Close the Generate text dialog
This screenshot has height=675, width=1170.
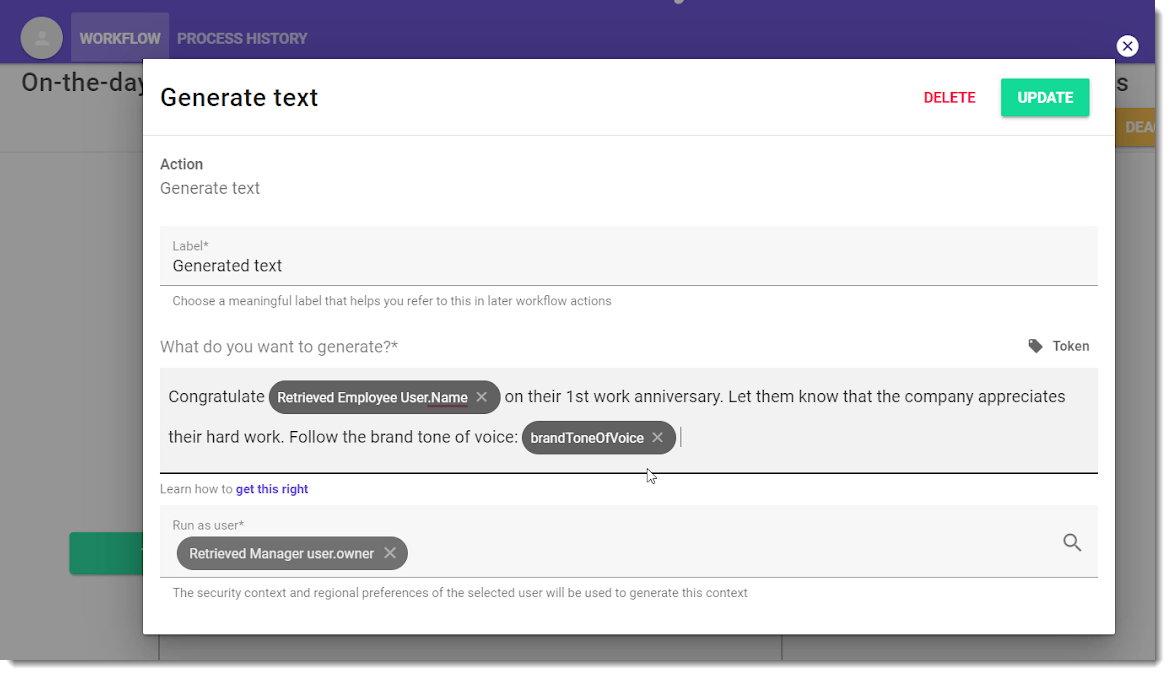pos(1127,46)
